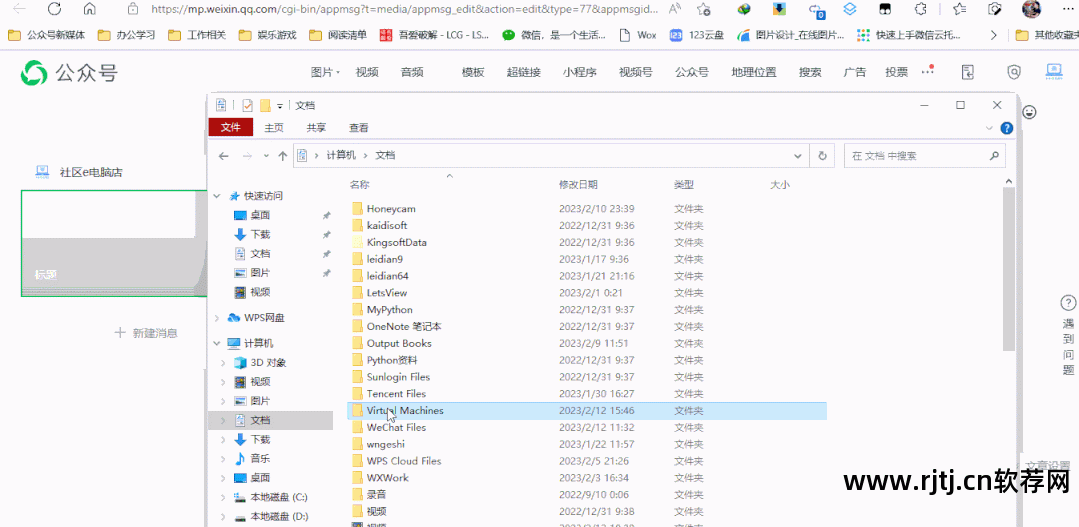Screen dimensions: 1079x527
Task: Collapse the 快速访问 section
Action: click(x=219, y=196)
